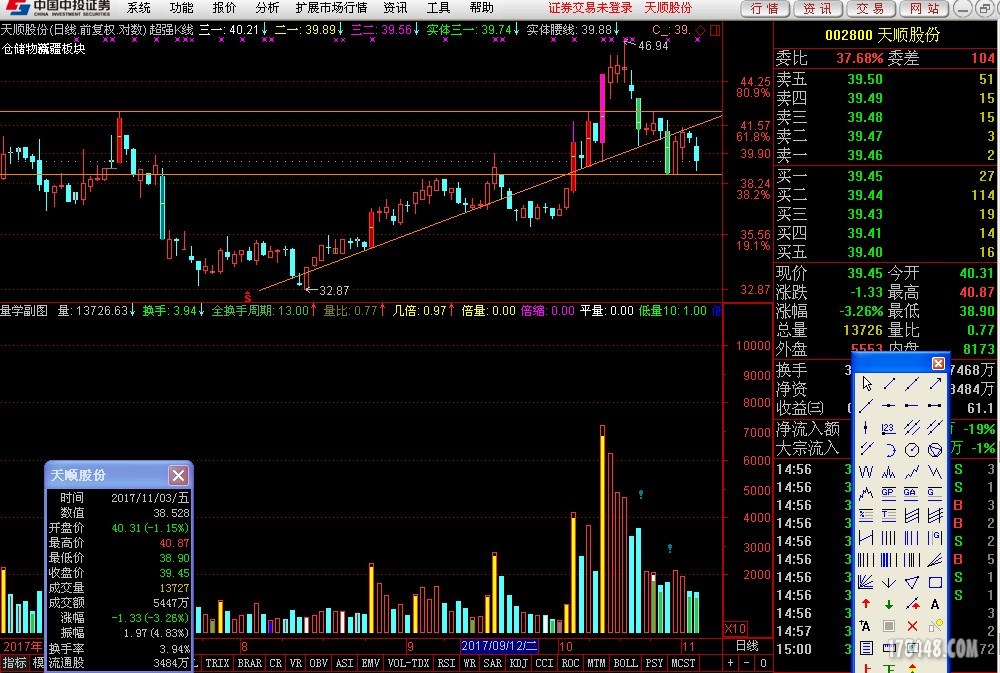1000x673 pixels.
Task: Select the +A text add tool
Action: 865,626
